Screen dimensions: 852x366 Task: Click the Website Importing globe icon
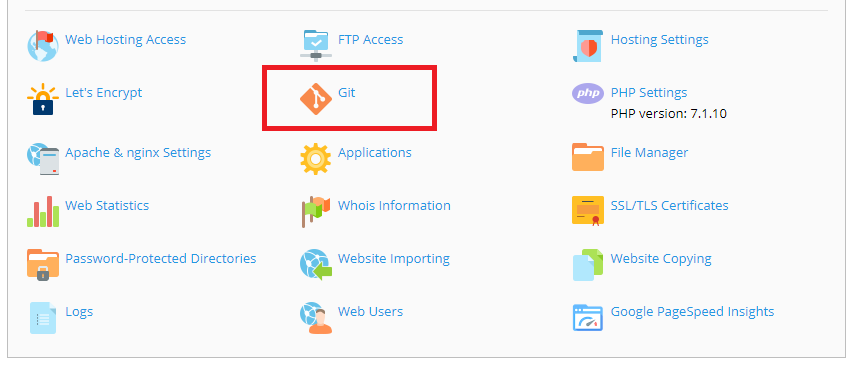pos(316,264)
